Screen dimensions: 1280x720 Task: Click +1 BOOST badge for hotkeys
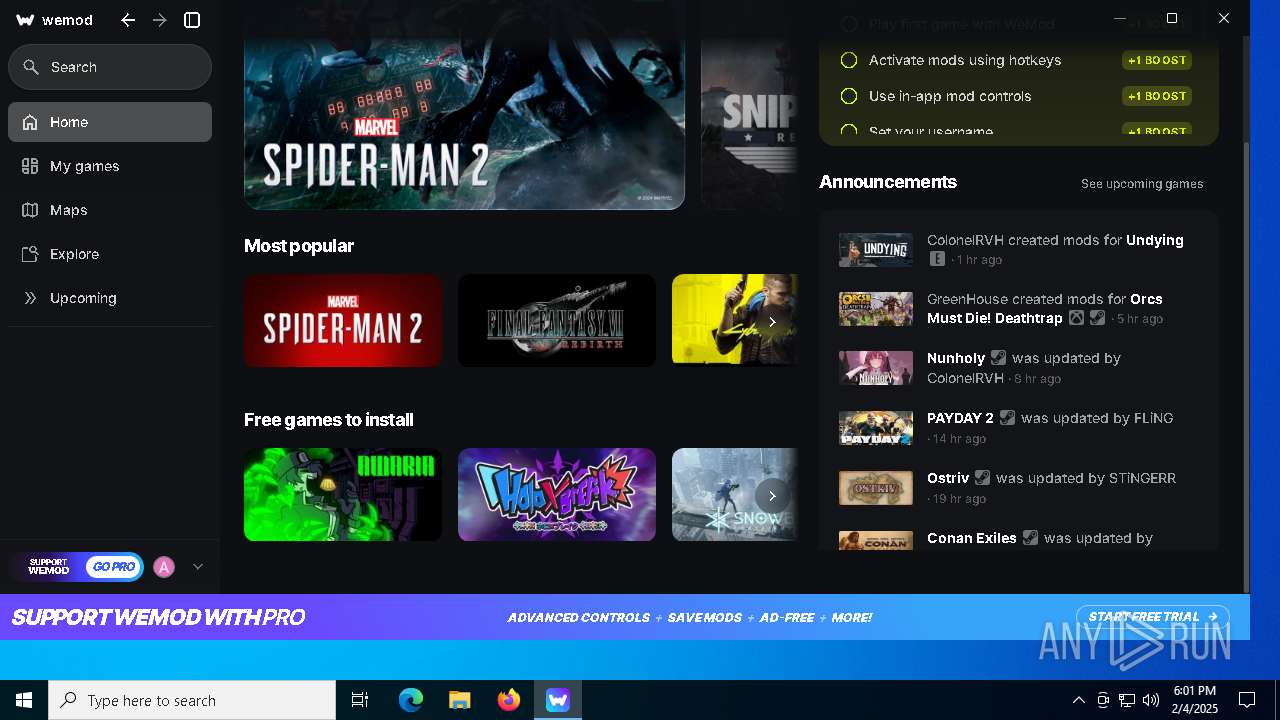tap(1157, 60)
